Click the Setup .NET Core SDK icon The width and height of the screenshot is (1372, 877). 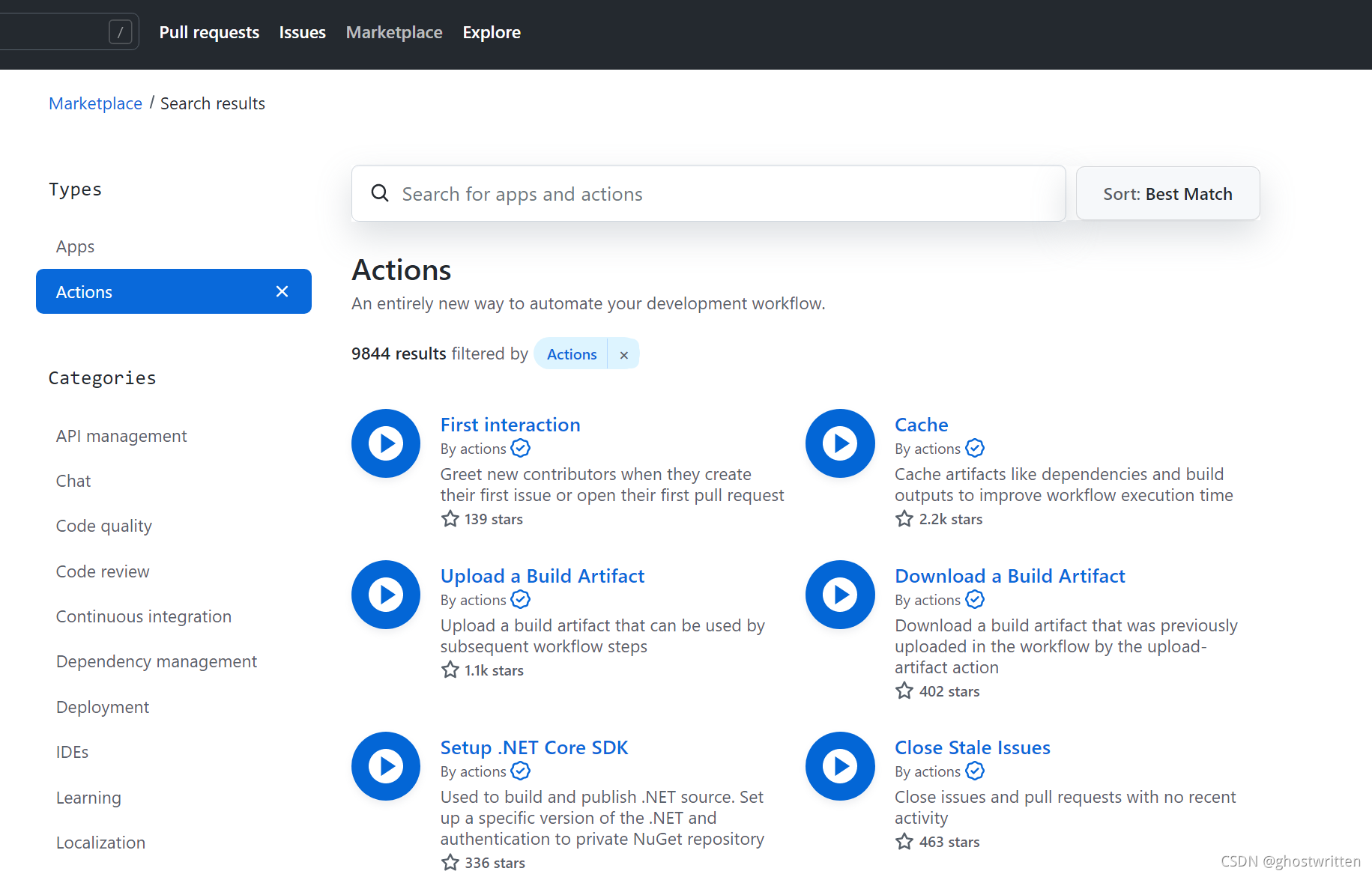coord(386,766)
